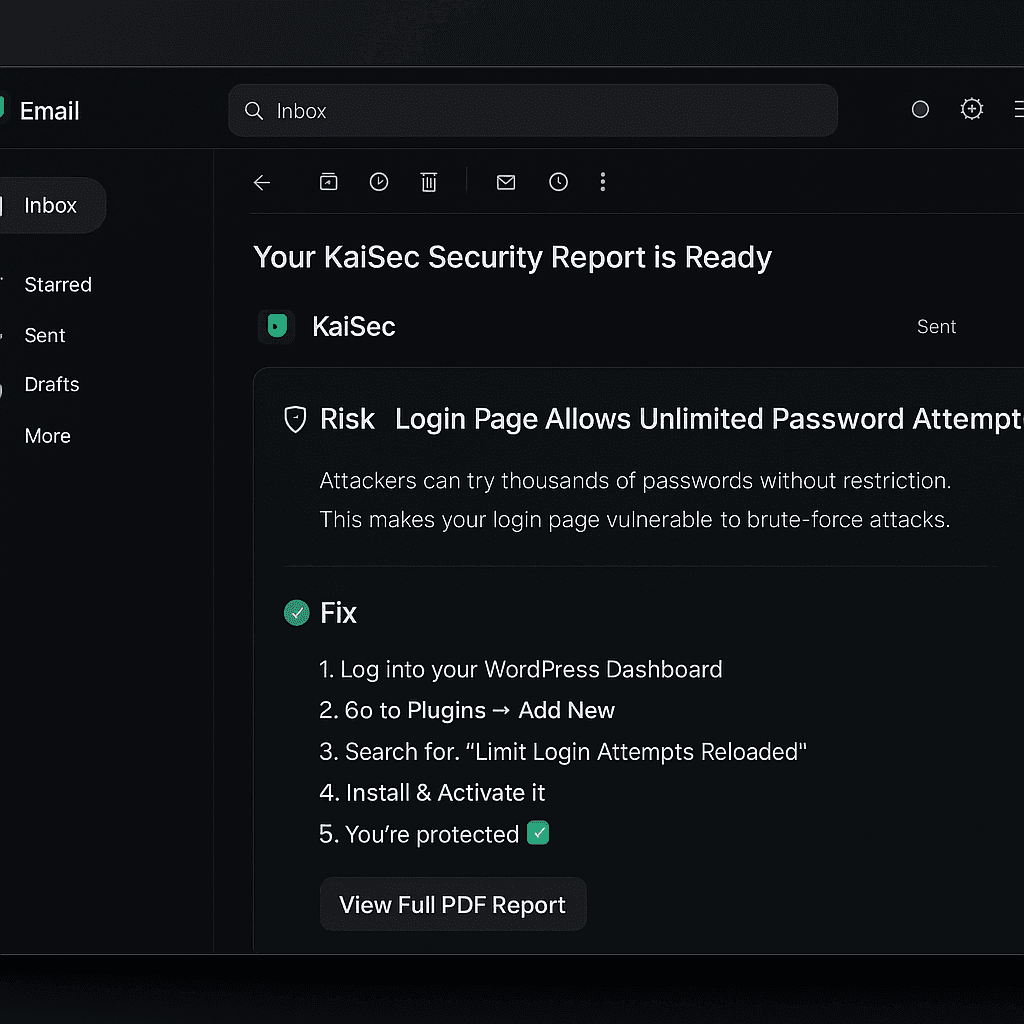The image size is (1024, 1024).
Task: Click the KaiSec sender name
Action: [353, 327]
